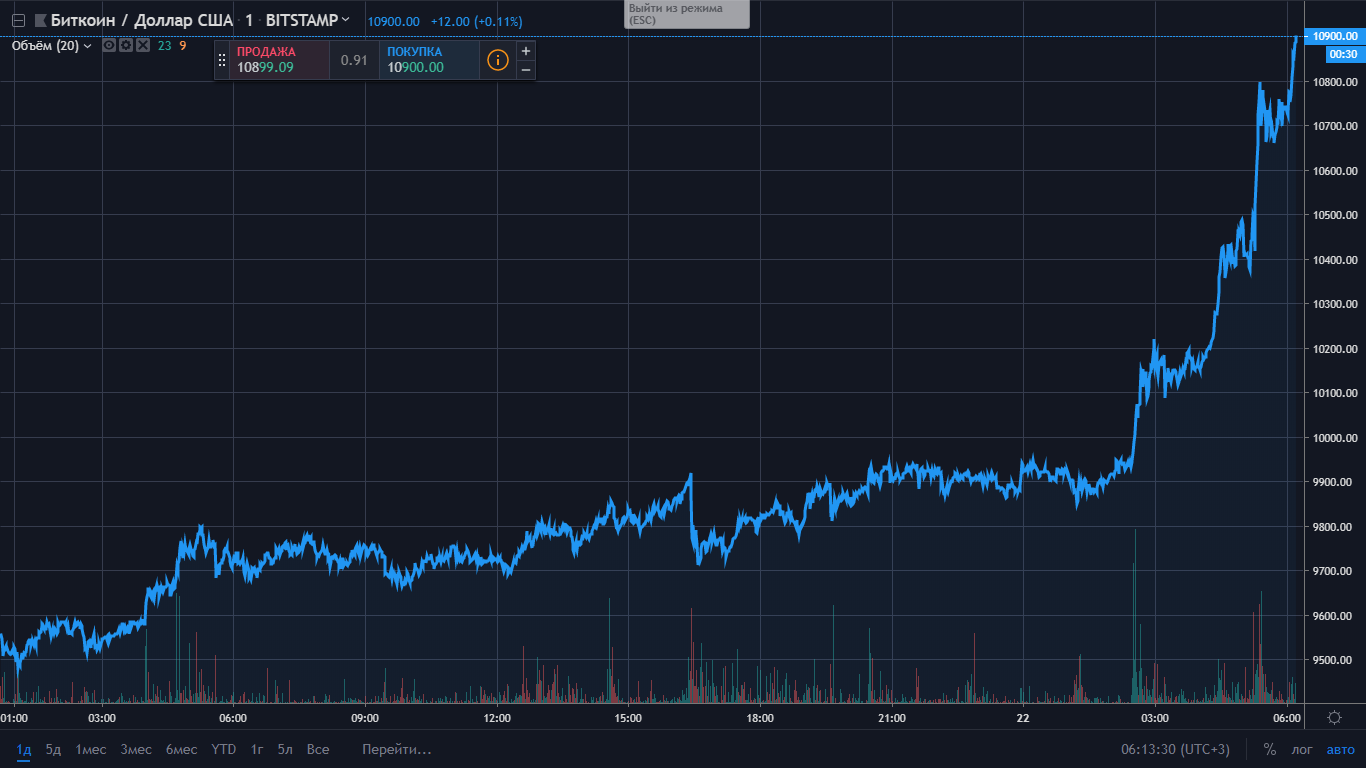
Task: Open the BITSTAMP symbol dropdown arrow
Action: tap(346, 20)
